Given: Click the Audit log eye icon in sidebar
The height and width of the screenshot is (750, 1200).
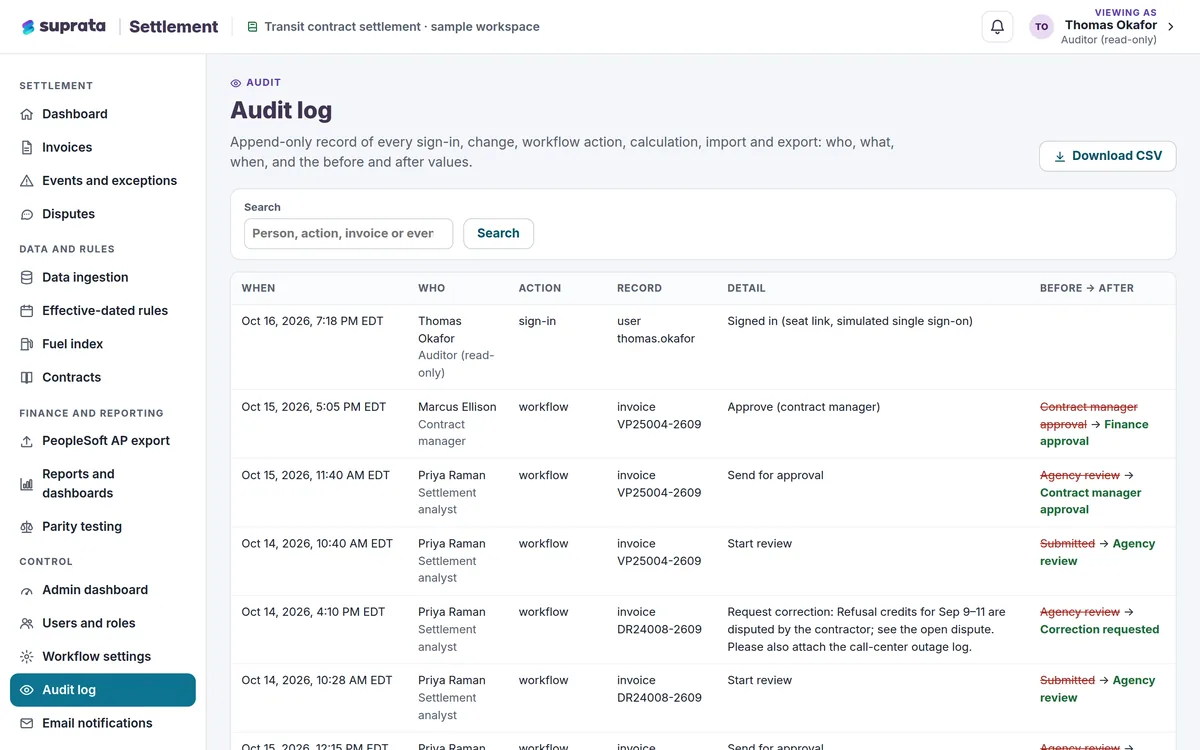Looking at the screenshot, I should point(27,690).
